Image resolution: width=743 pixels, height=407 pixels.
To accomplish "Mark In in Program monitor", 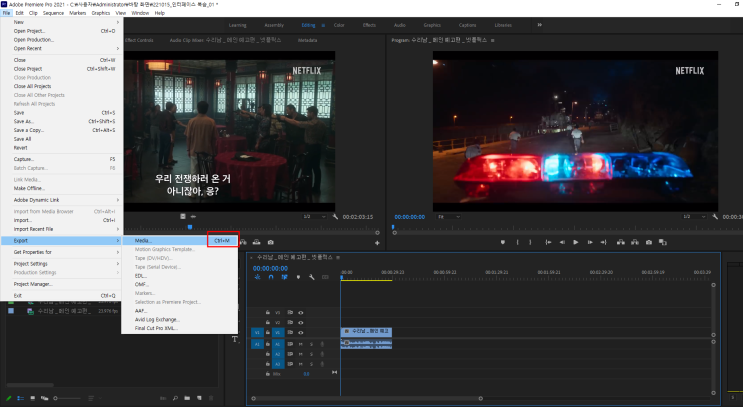I will coord(517,242).
